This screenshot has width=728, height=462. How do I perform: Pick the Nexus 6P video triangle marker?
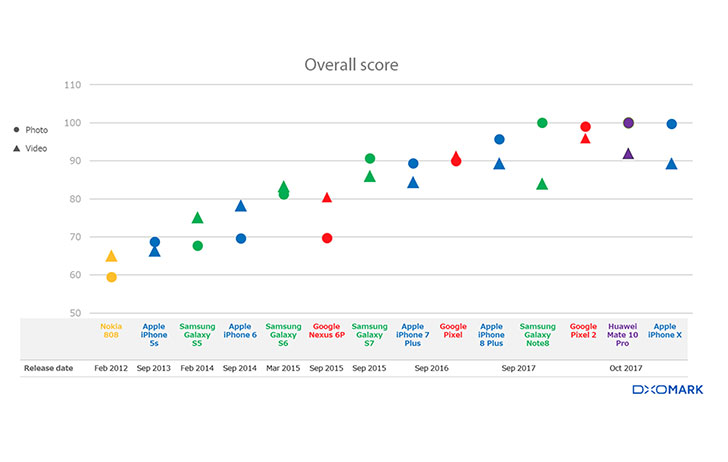(327, 197)
